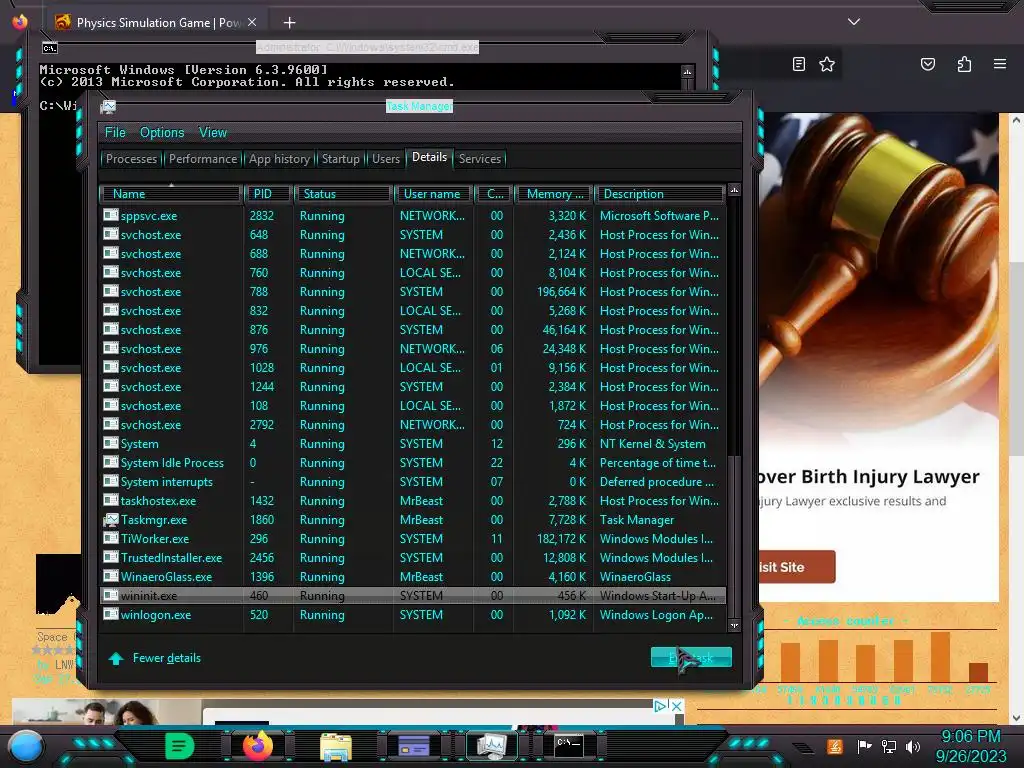Select the Taskmgr.exe process icon

pos(111,520)
